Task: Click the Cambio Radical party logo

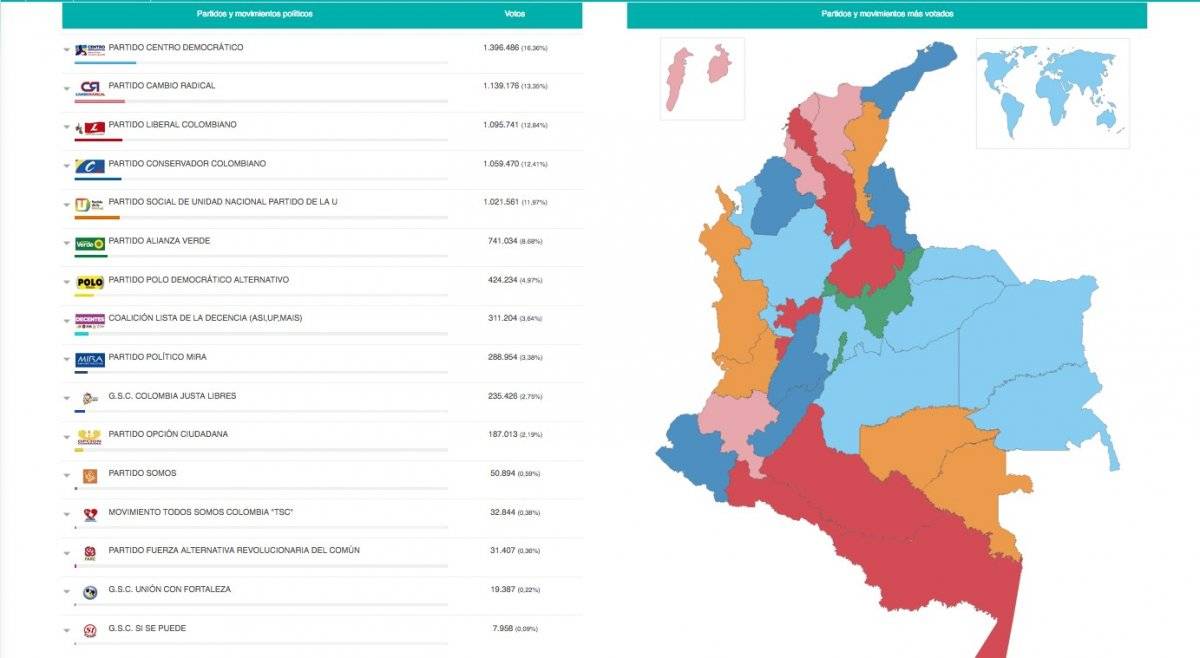Action: coord(90,87)
